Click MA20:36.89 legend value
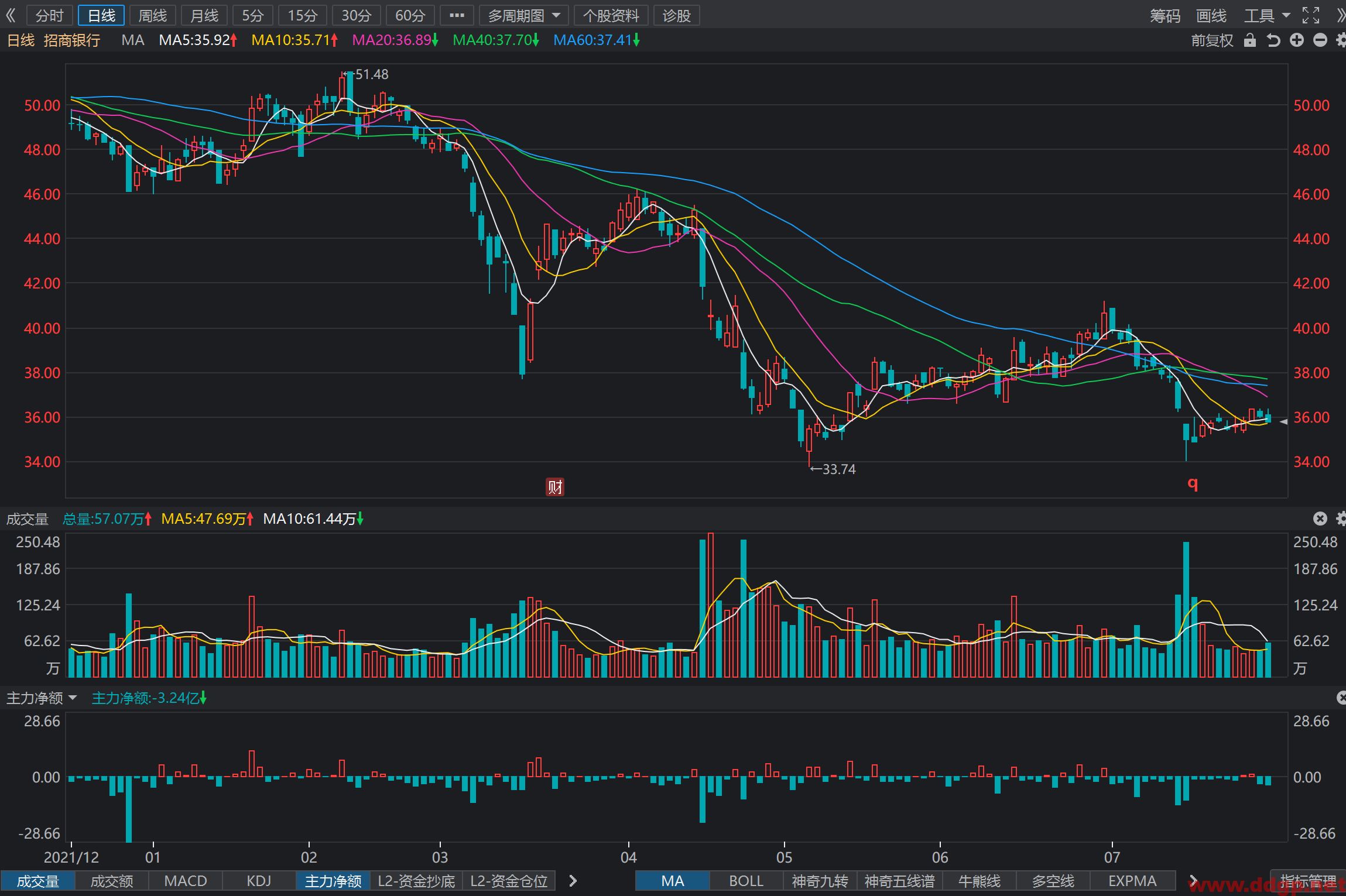The height and width of the screenshot is (896, 1346). (x=395, y=40)
